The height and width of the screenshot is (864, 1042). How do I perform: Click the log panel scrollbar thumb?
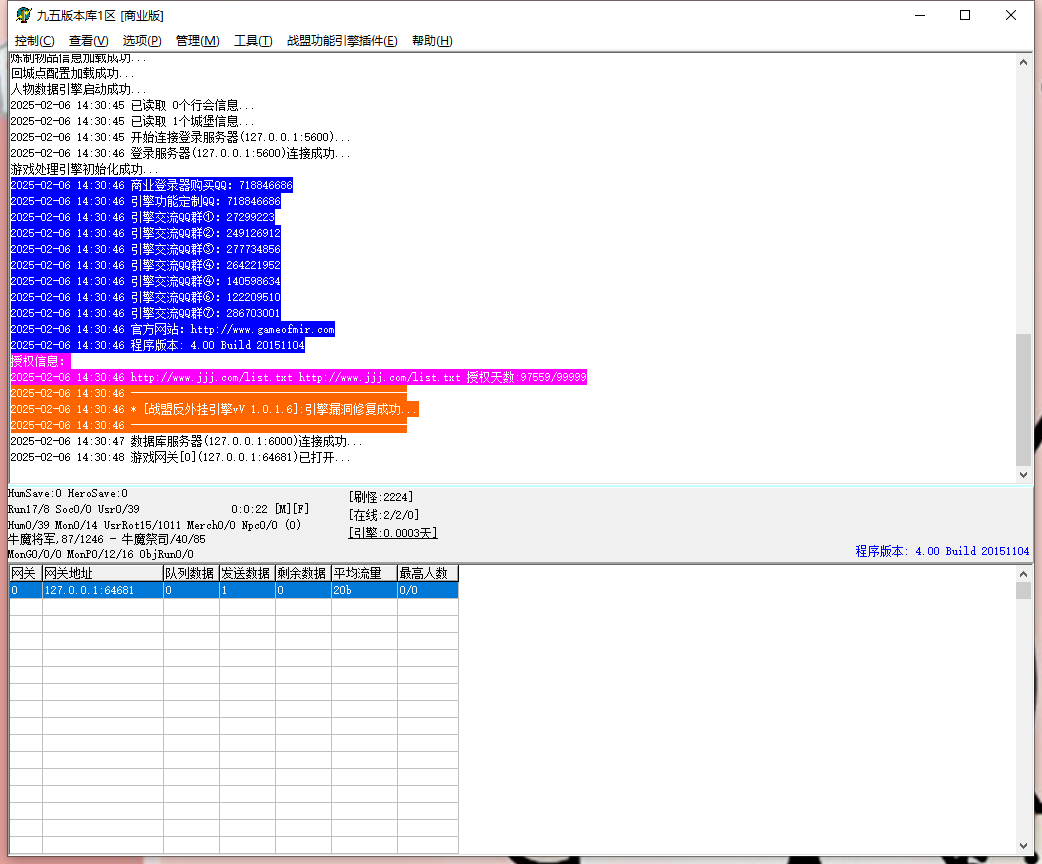[1023, 399]
